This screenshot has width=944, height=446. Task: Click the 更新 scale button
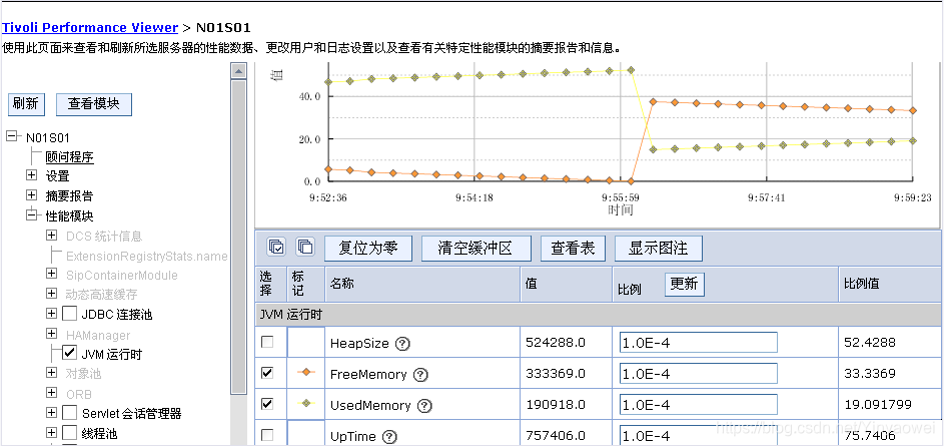(x=685, y=284)
